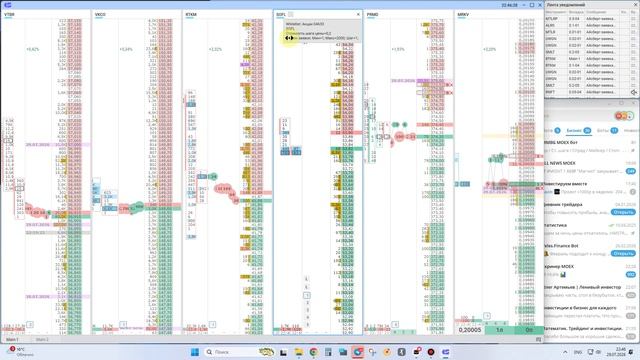Expand the system tray hidden icons chevron
The image size is (640, 360).
point(565,352)
